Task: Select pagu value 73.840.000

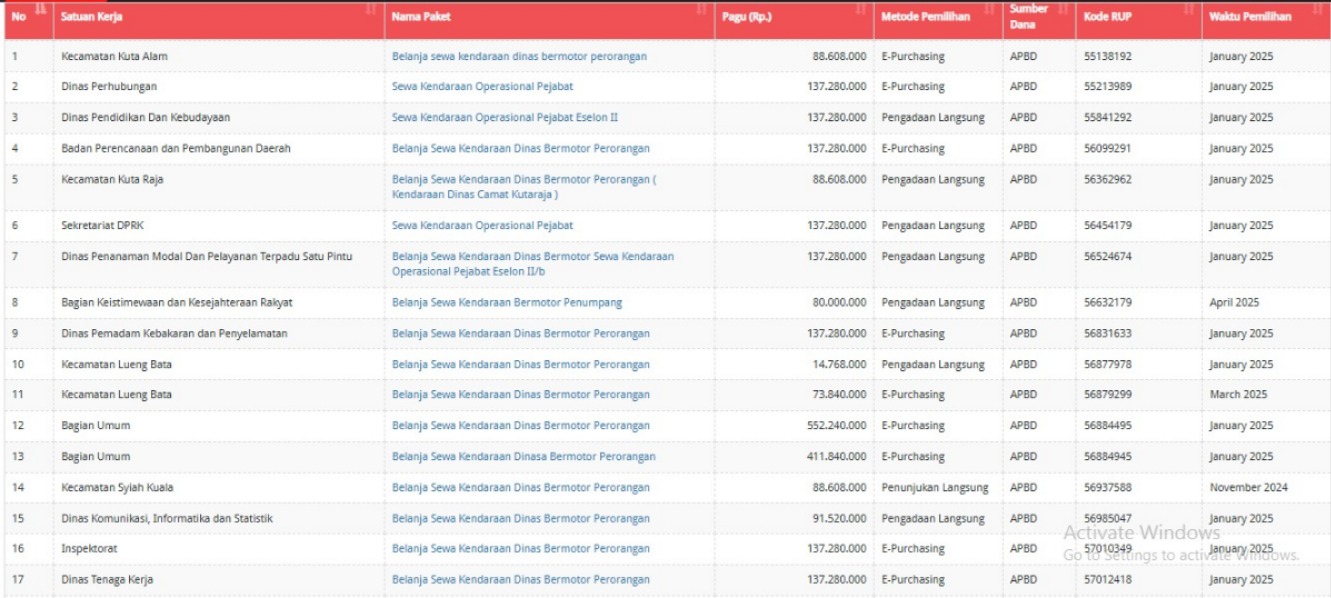Action: [839, 394]
